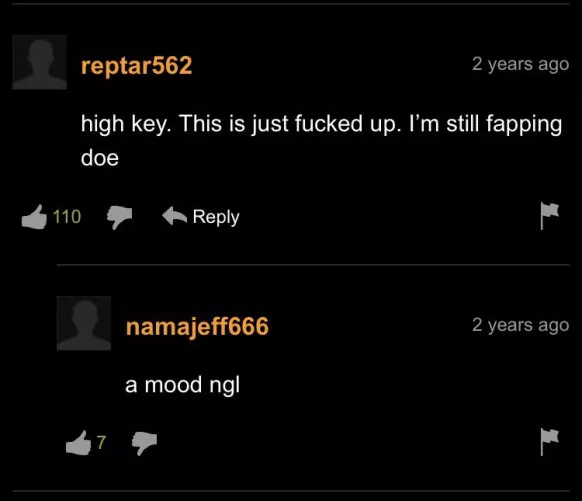Click the divider line between the two comments
This screenshot has width=582, height=501.
tap(313, 265)
